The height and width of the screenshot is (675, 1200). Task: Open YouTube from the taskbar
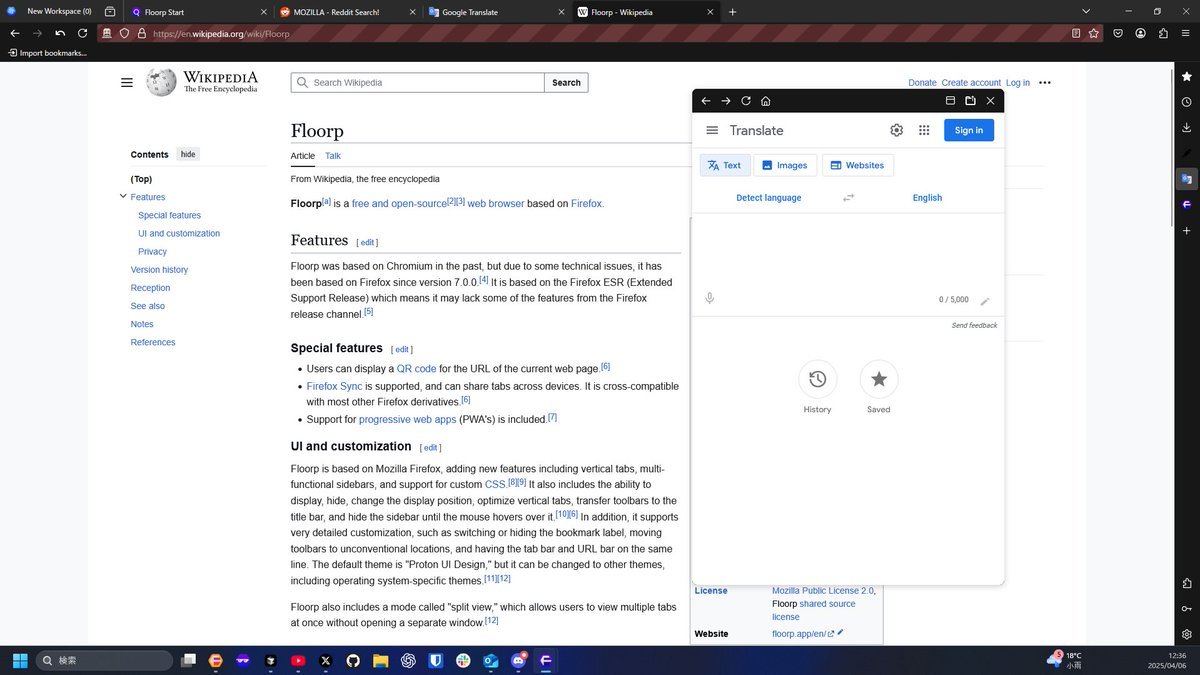298,661
